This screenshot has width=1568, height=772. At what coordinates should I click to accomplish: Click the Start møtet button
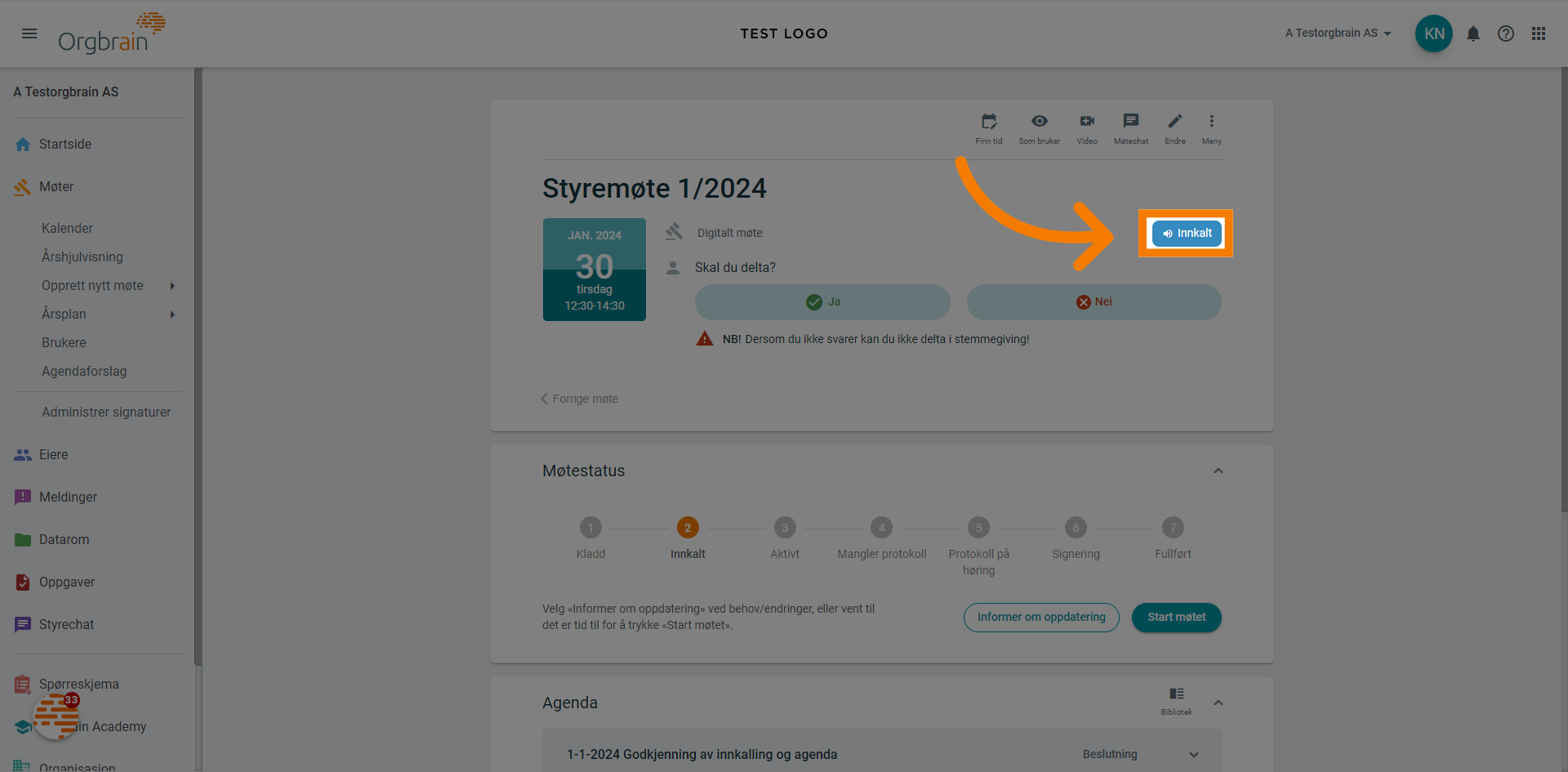1176,617
